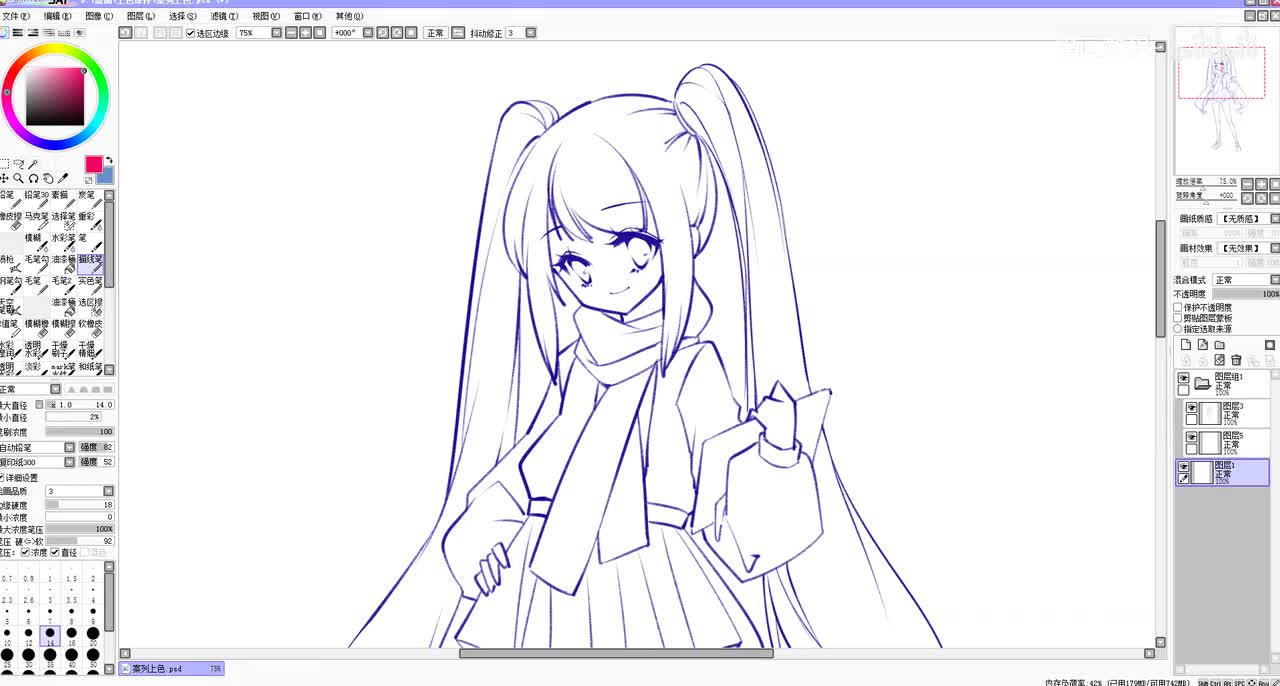Choose the 选择笔 selection pen

click(64, 221)
